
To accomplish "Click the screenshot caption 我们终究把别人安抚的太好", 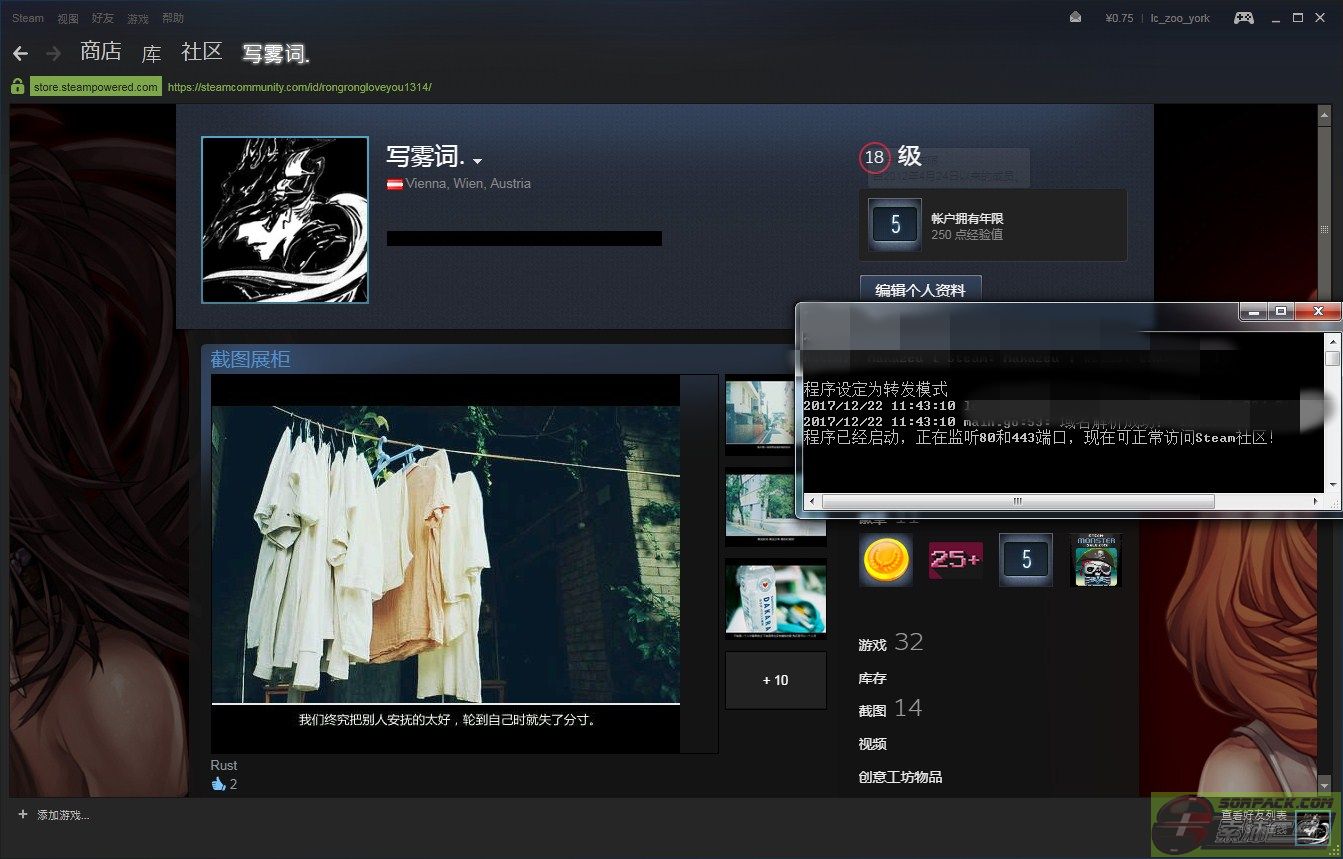I will tap(447, 720).
